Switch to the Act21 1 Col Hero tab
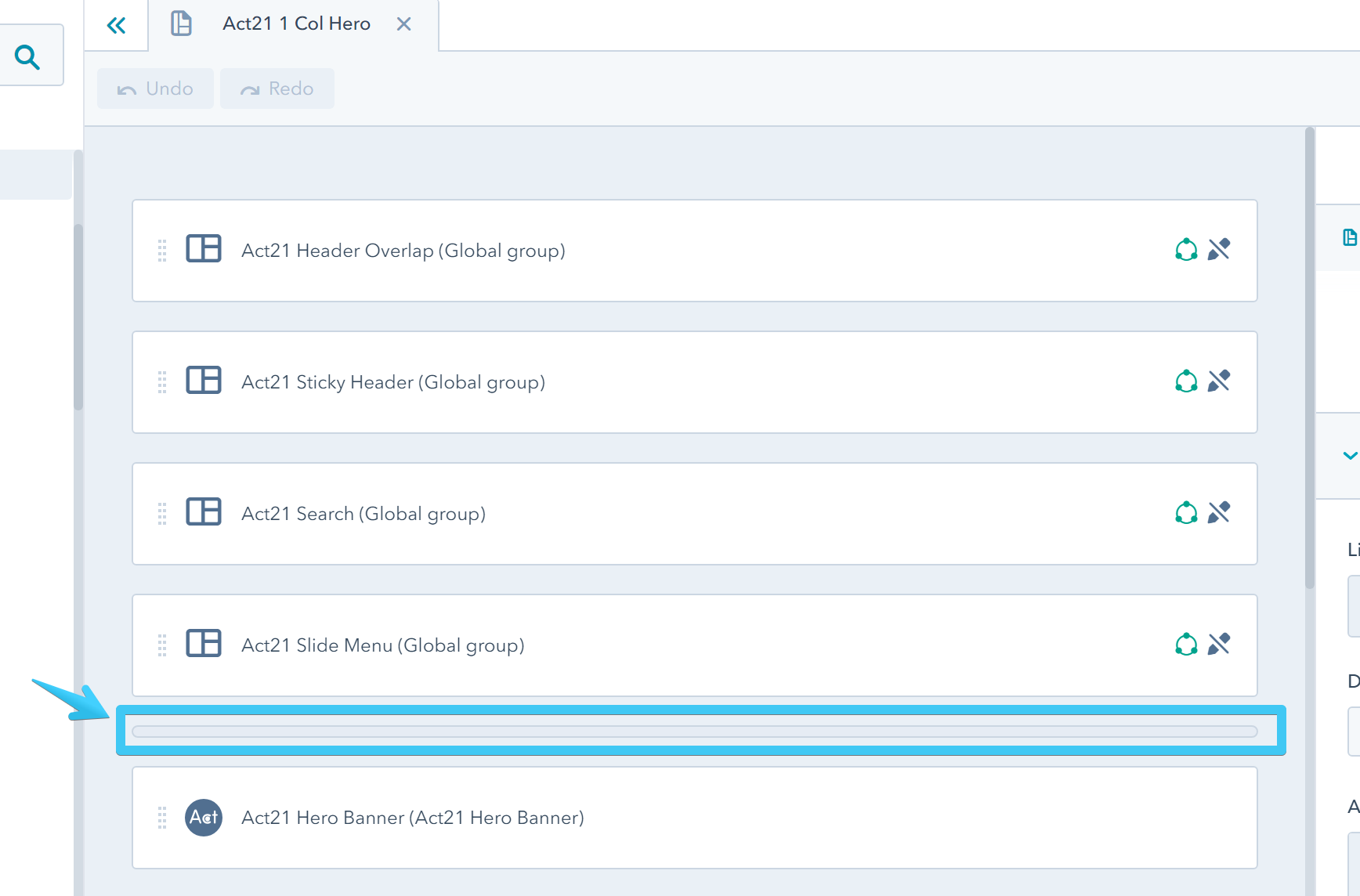The width and height of the screenshot is (1360, 896). (296, 23)
